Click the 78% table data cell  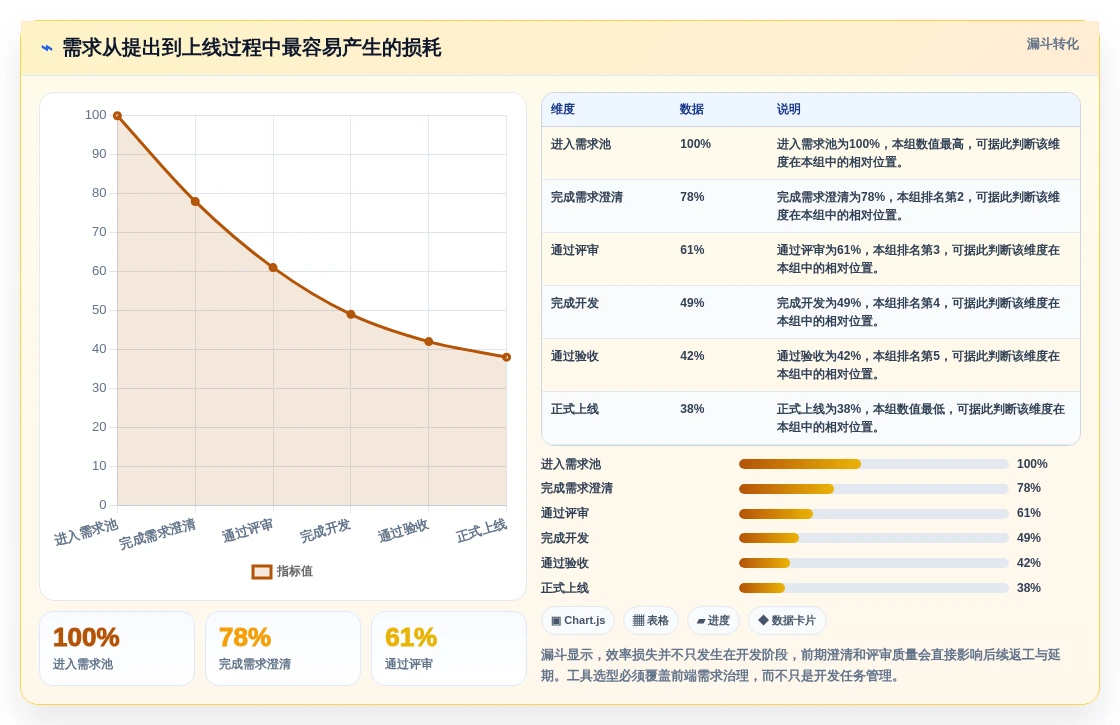[692, 197]
